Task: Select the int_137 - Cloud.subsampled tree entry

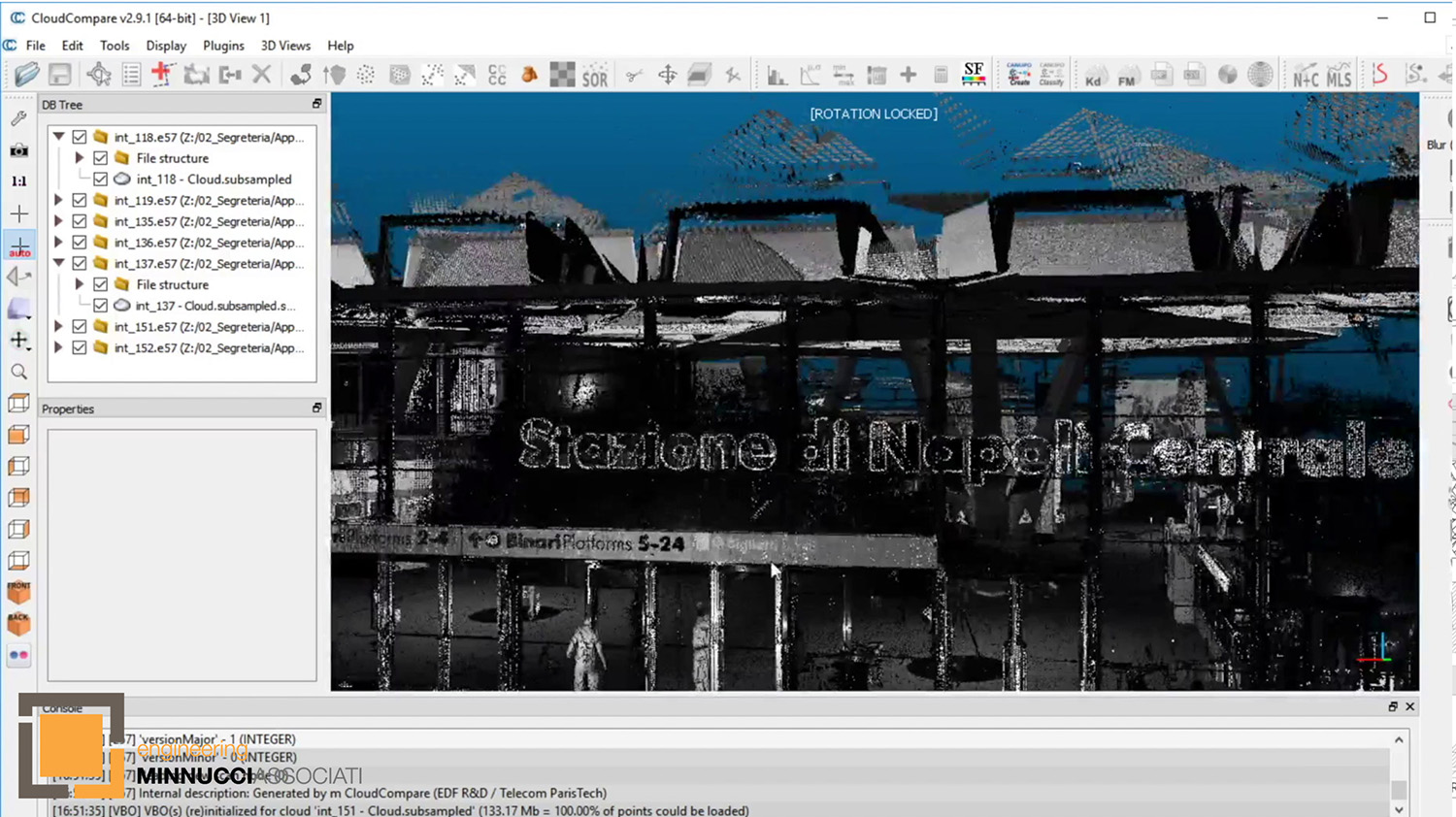Action: (215, 306)
